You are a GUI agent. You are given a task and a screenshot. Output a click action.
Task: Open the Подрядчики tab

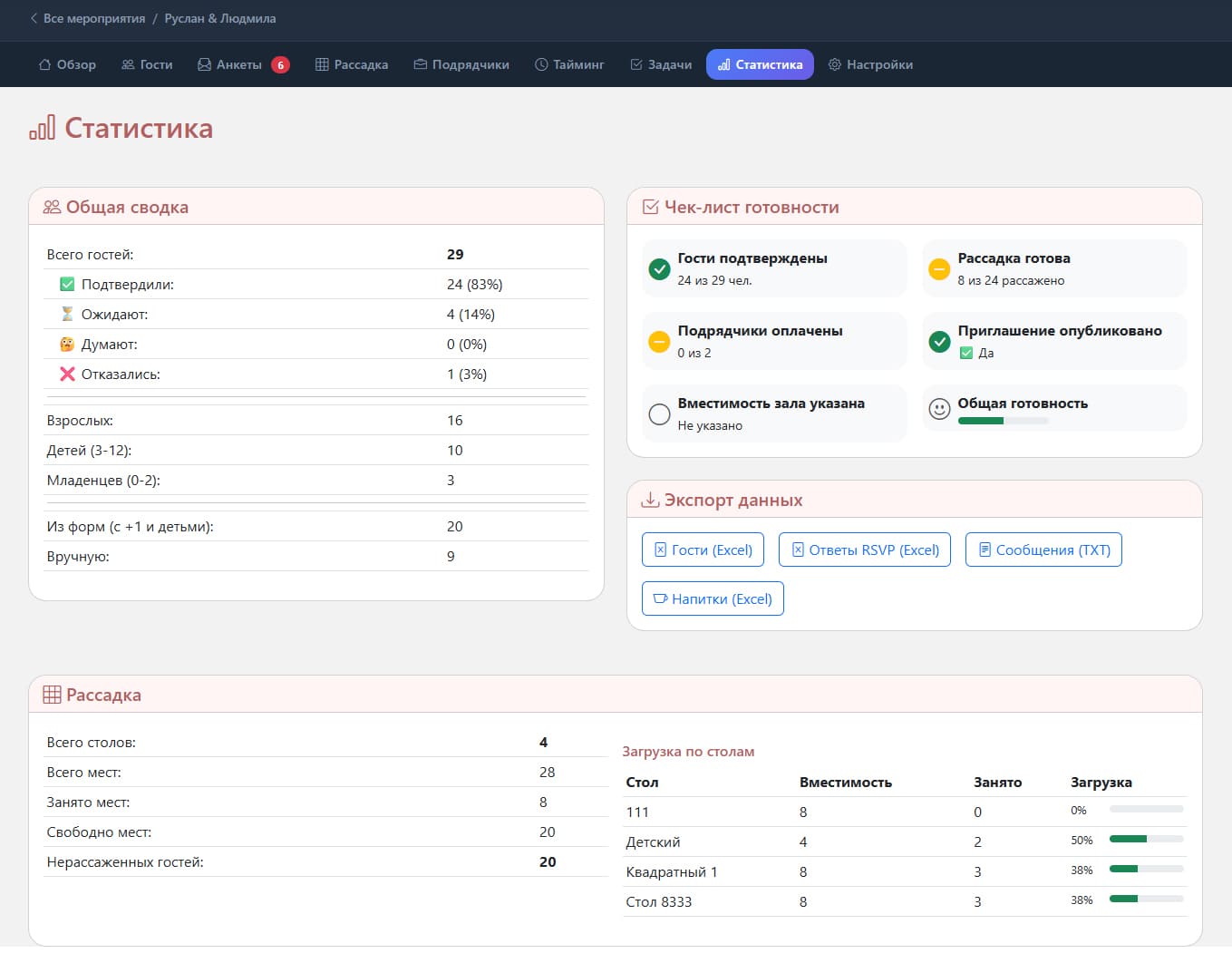click(x=461, y=64)
